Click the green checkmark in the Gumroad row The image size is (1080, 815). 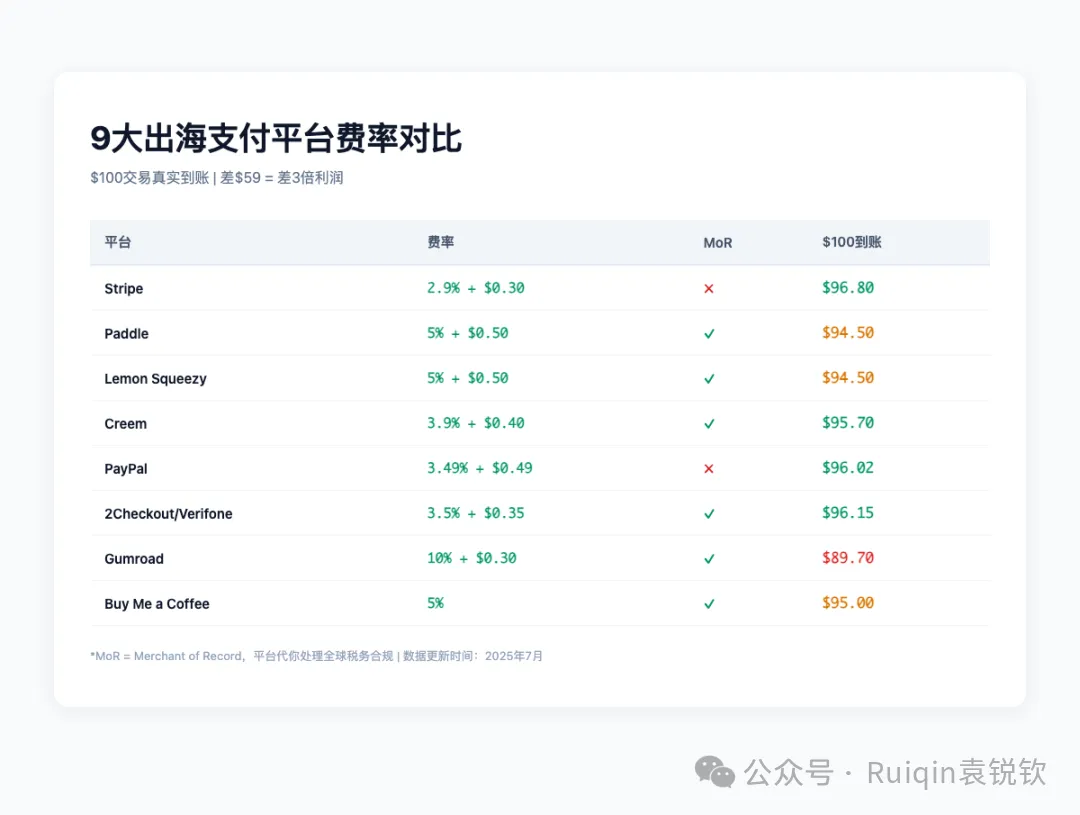[709, 559]
